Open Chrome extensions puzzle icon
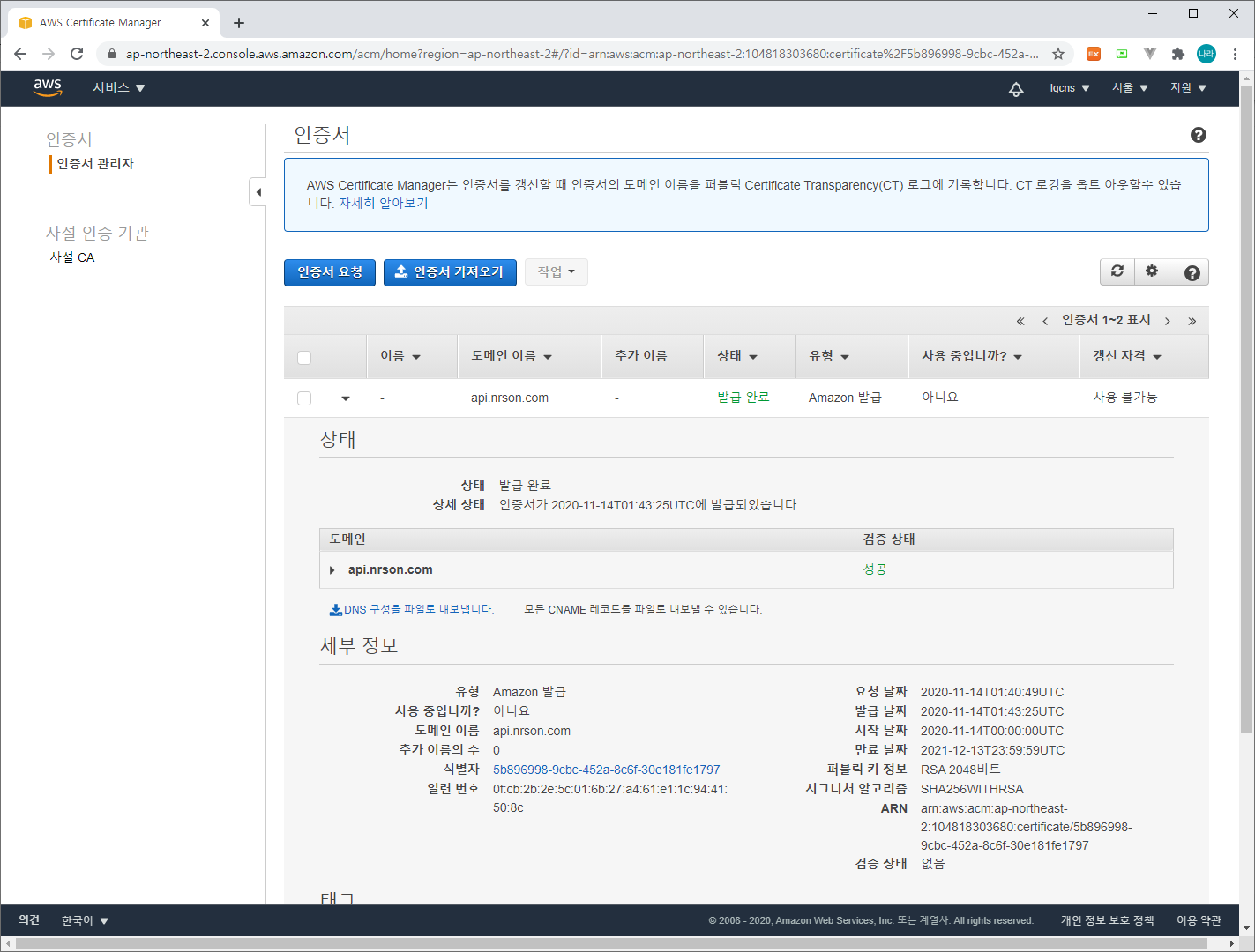Image resolution: width=1255 pixels, height=952 pixels. (x=1177, y=54)
